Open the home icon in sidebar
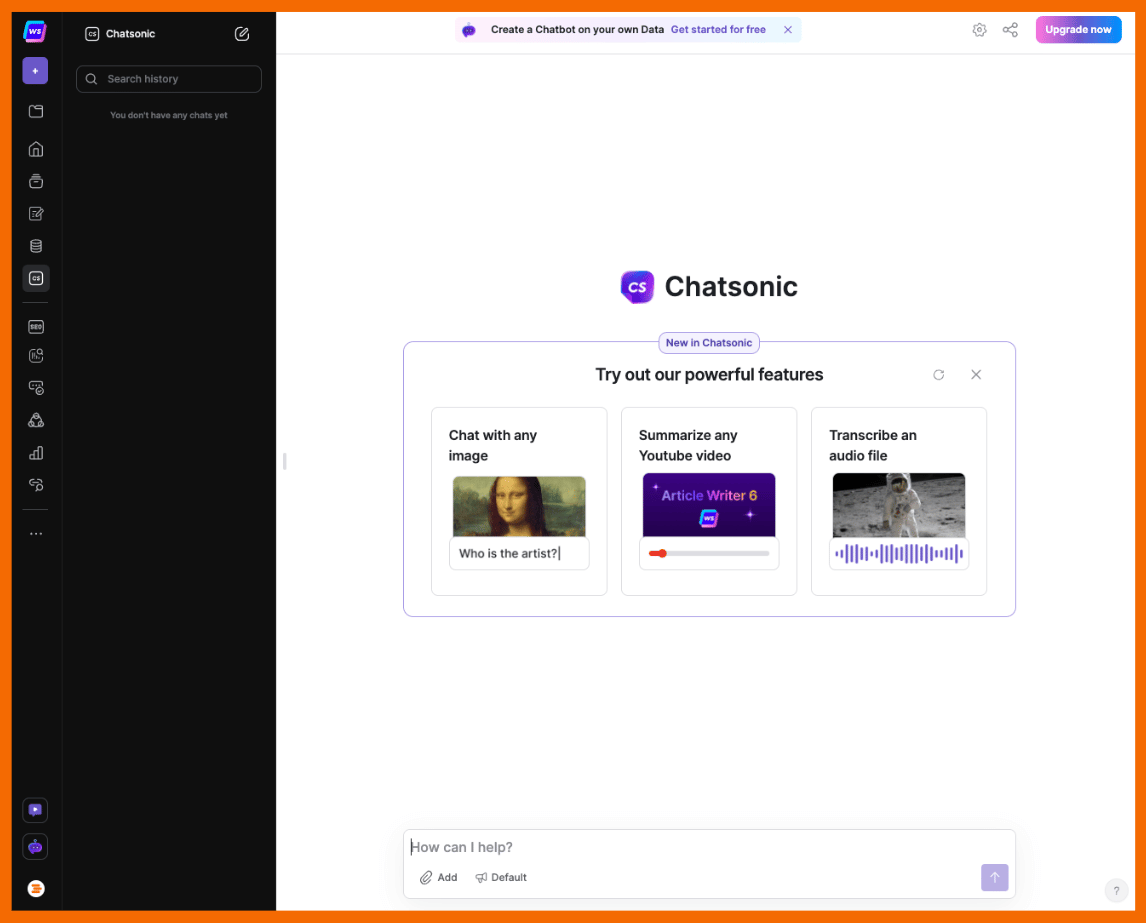The width and height of the screenshot is (1146, 923). point(36,150)
